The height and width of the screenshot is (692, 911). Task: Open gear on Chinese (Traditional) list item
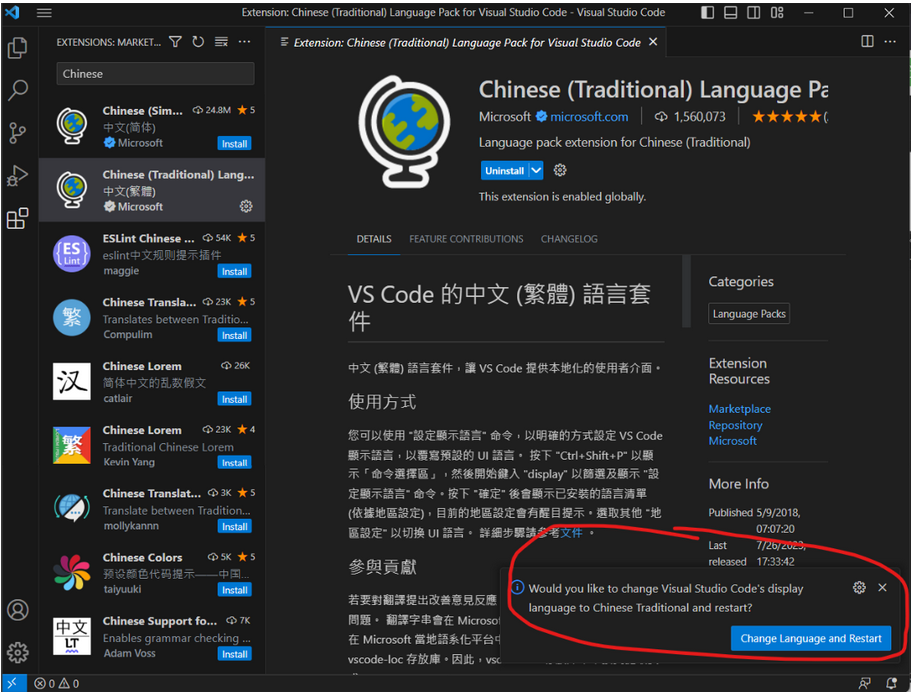(246, 206)
